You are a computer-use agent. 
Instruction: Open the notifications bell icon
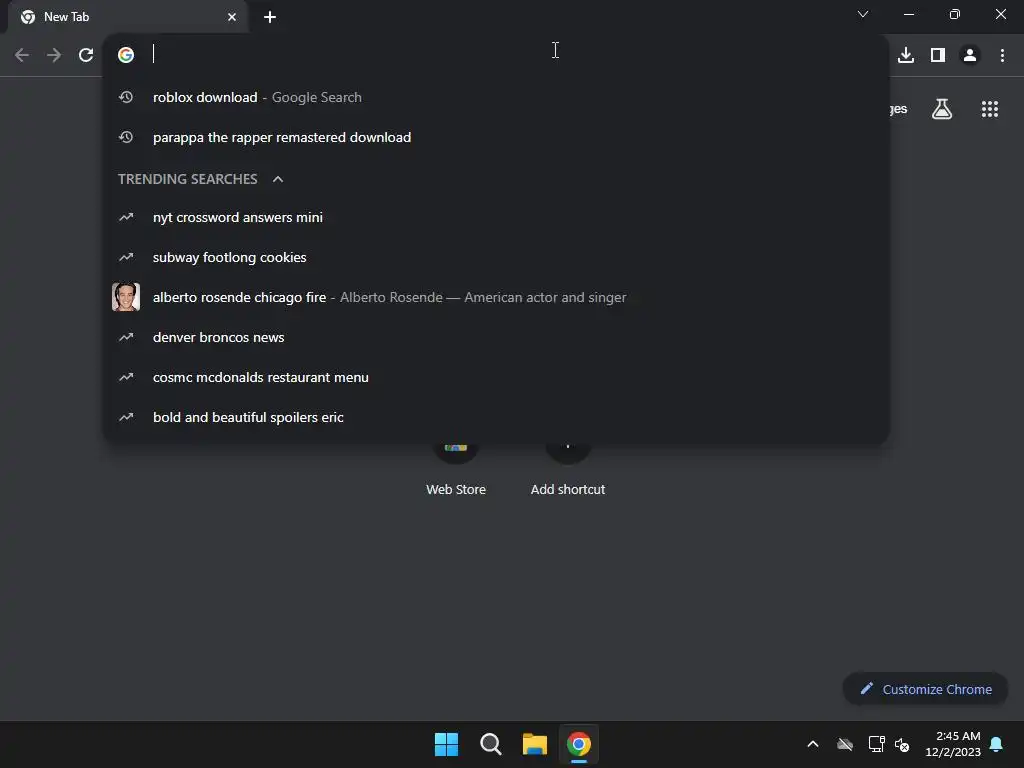click(x=997, y=744)
